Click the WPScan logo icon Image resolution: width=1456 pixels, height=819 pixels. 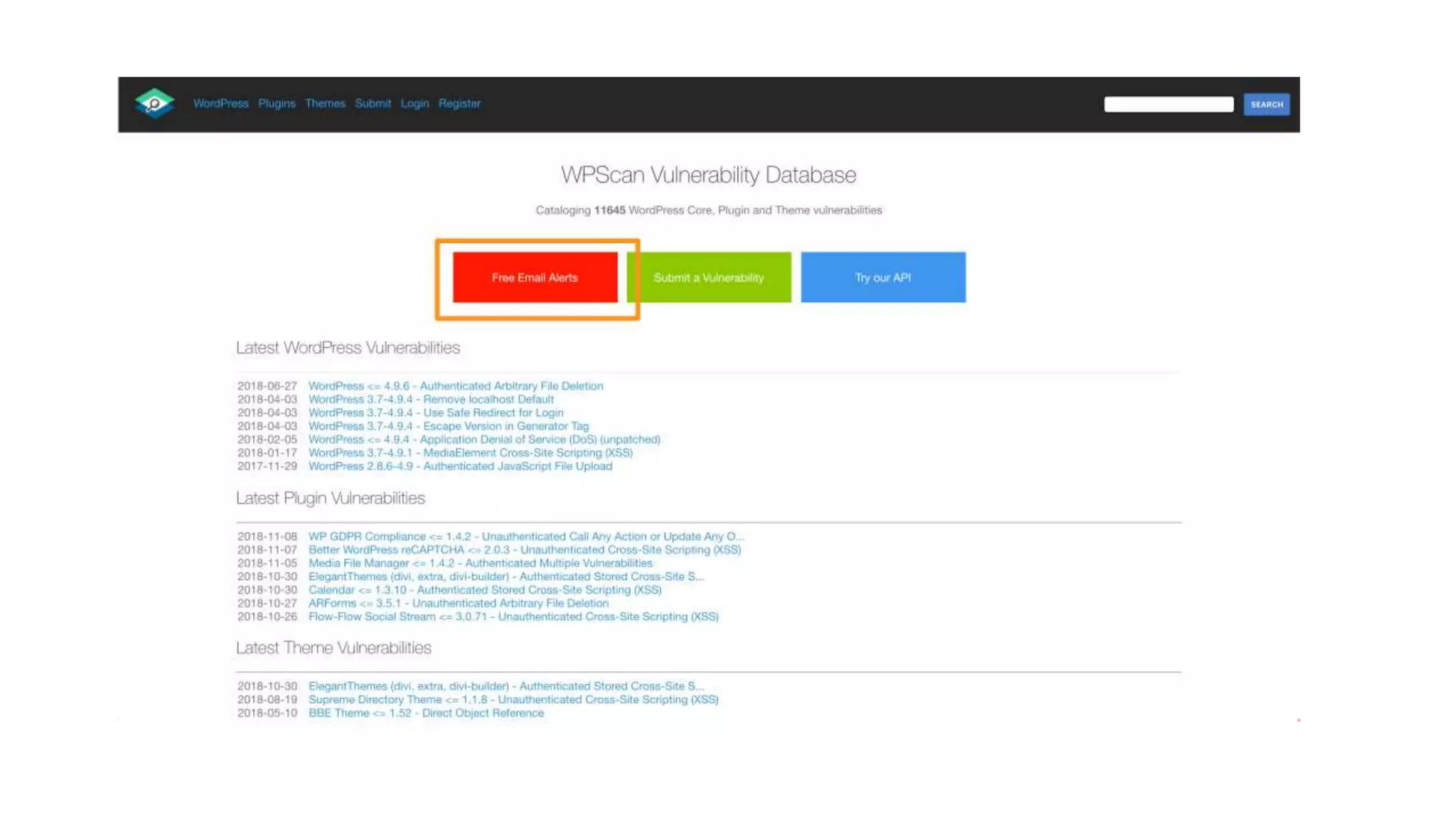click(154, 104)
